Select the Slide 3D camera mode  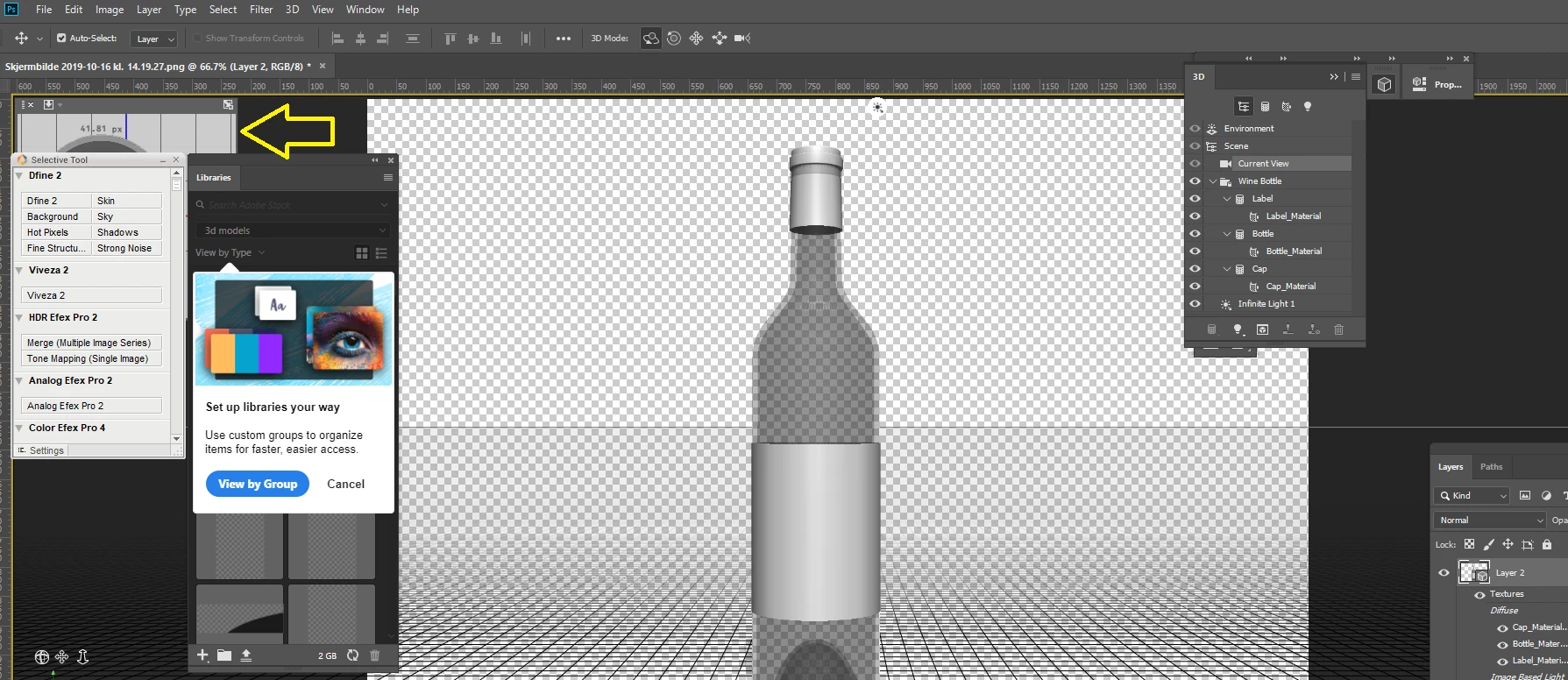[x=720, y=38]
